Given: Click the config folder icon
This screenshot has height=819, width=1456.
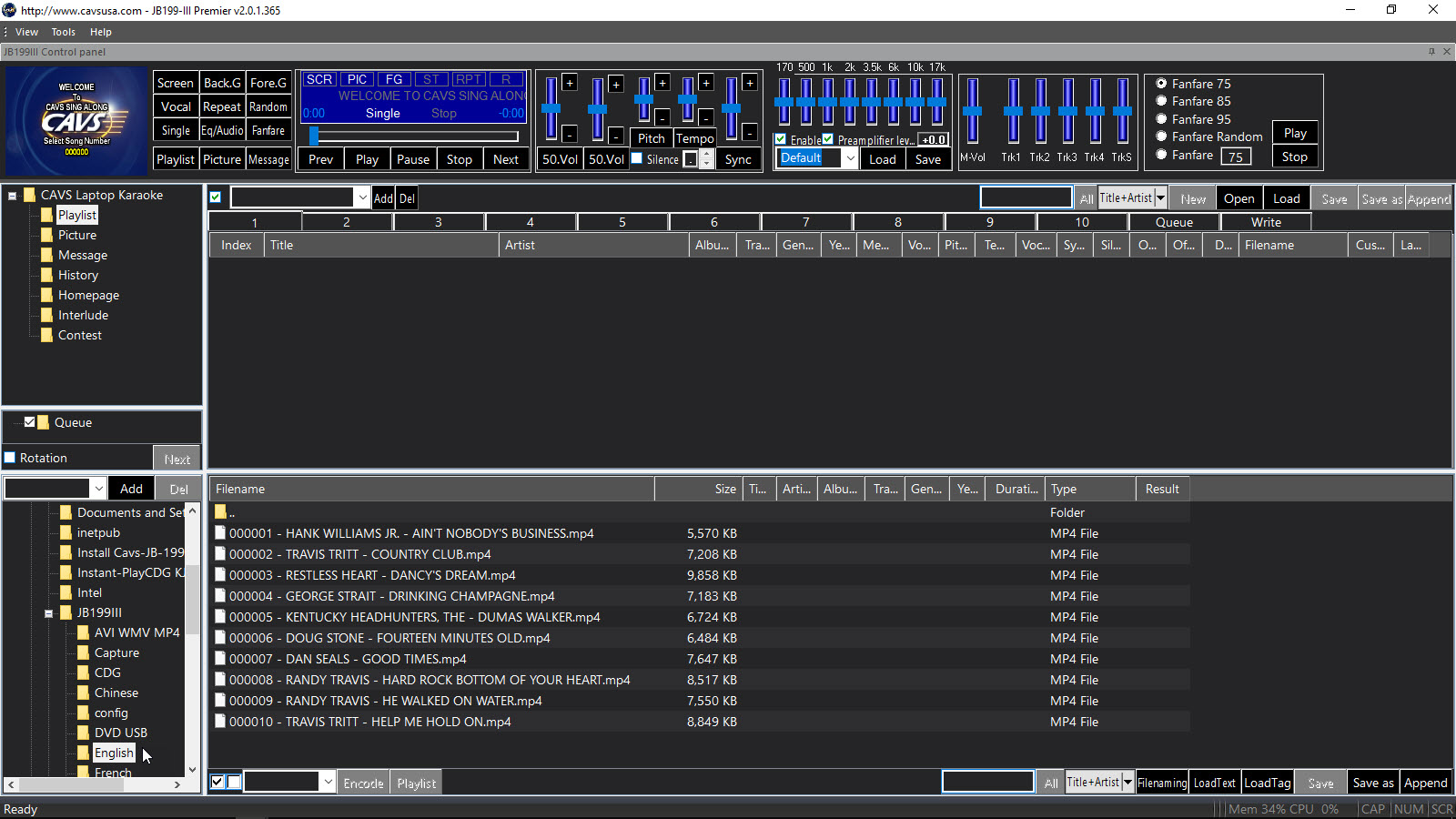Looking at the screenshot, I should (x=84, y=713).
